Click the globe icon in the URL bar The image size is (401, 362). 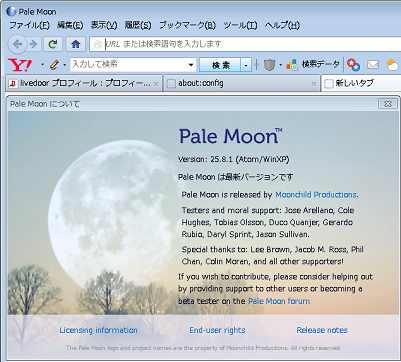[x=98, y=44]
